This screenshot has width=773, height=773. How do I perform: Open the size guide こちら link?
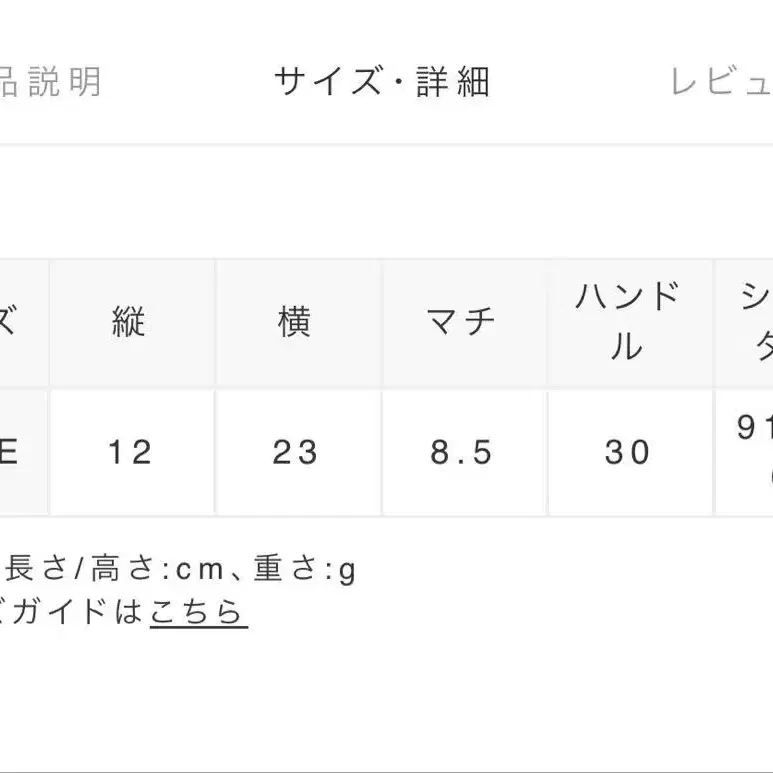[x=198, y=611]
